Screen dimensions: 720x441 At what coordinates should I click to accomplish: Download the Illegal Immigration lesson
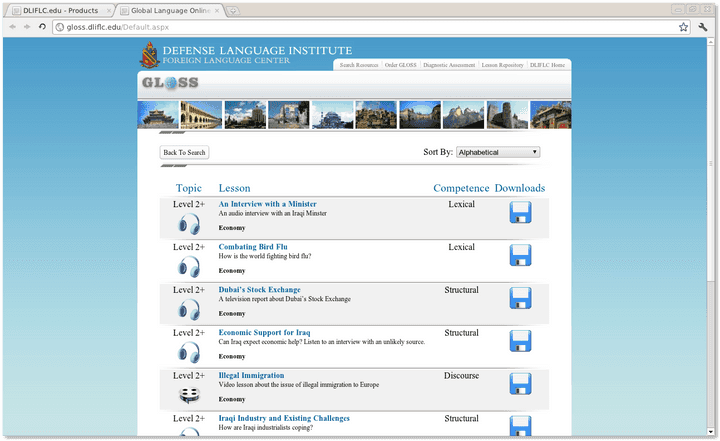click(x=520, y=384)
